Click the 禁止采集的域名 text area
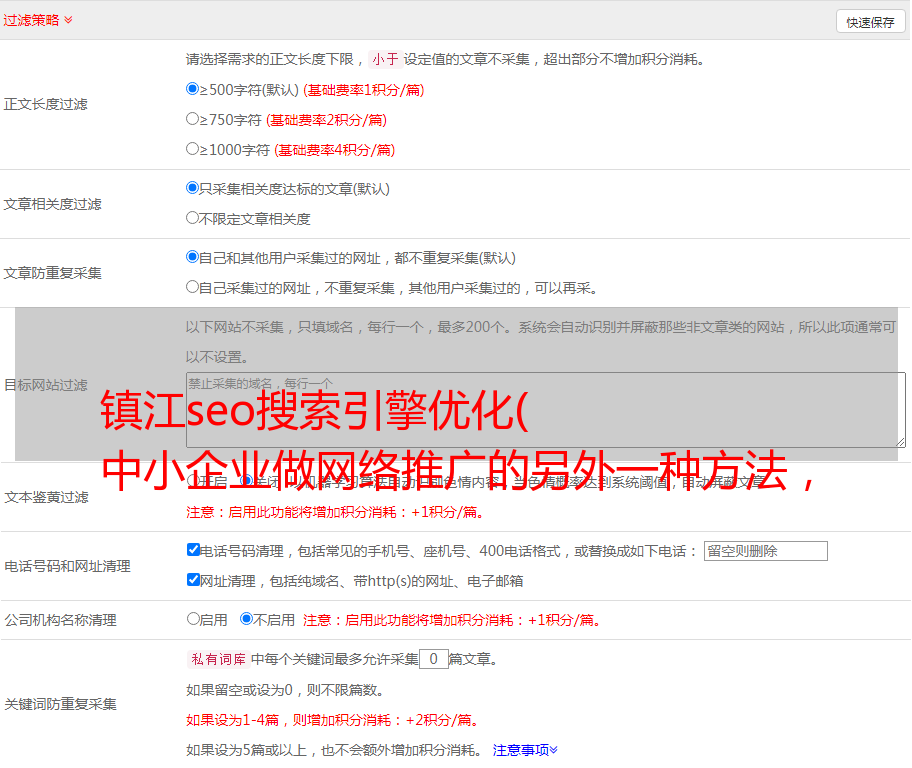Image resolution: width=912 pixels, height=768 pixels. (x=545, y=409)
